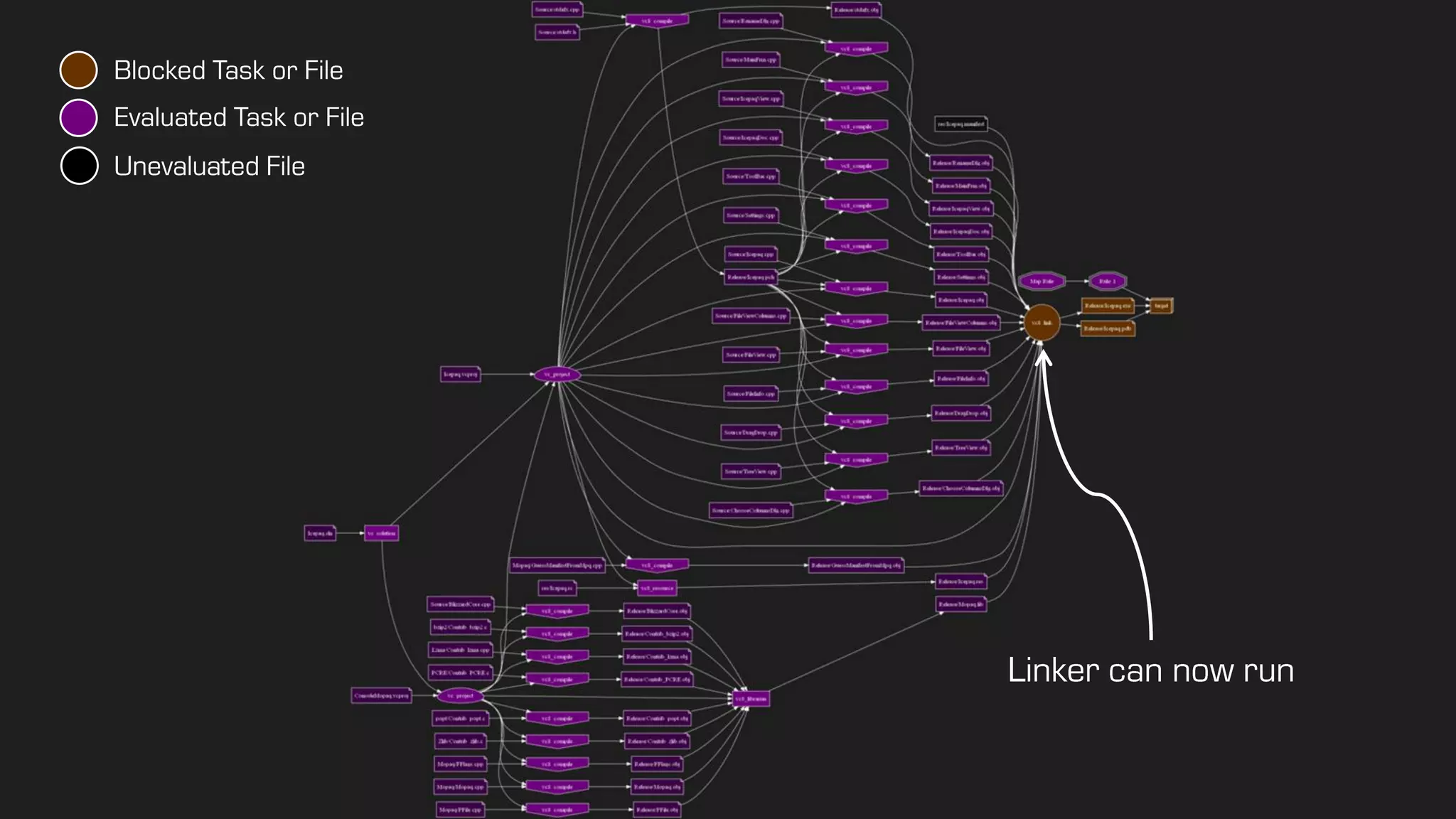Select the lower vc_project ellipse near ConsoleMopaq
1456x819 pixels.
click(x=460, y=696)
